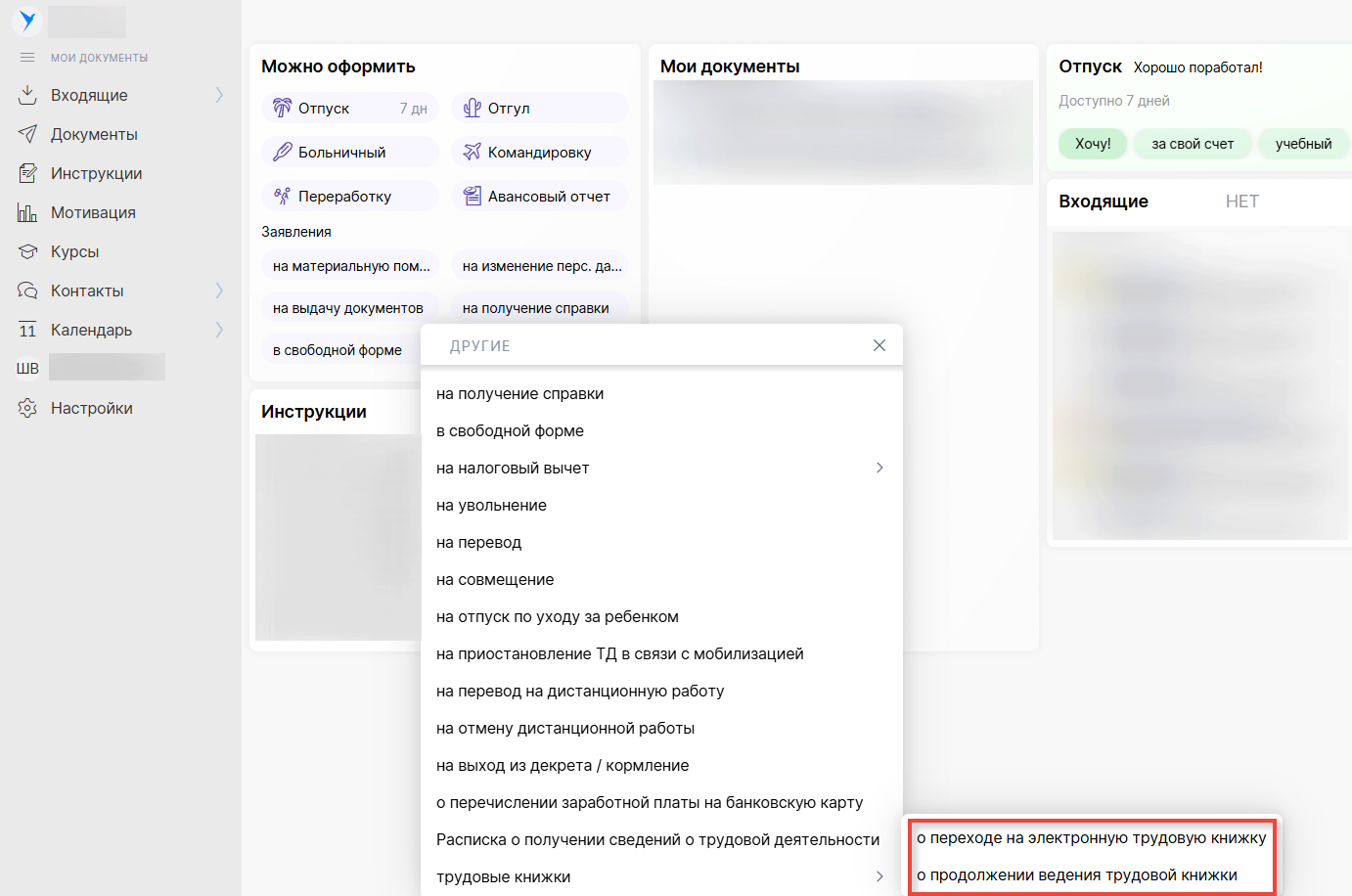Image resolution: width=1352 pixels, height=896 pixels.
Task: Select 'на увольнение' from the list
Action: pos(491,506)
